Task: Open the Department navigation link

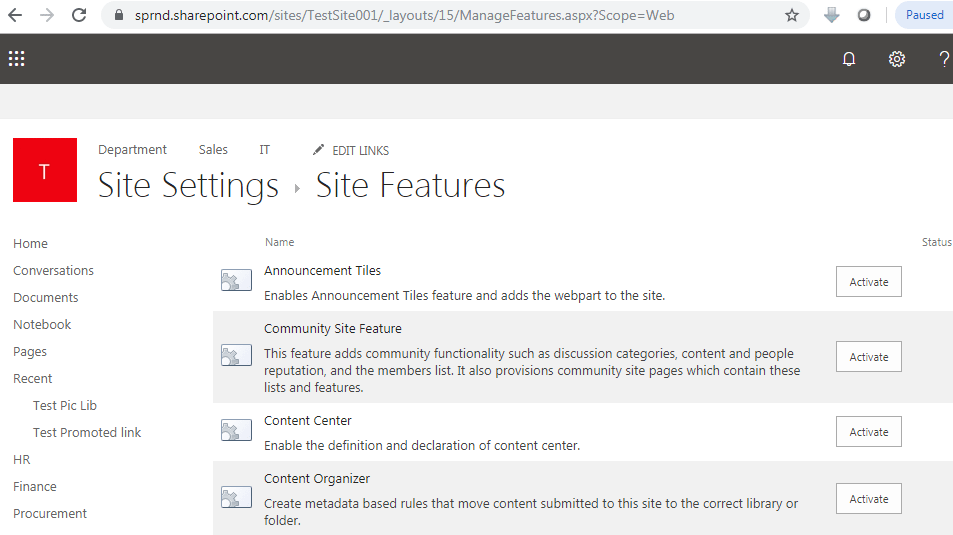Action: (132, 150)
